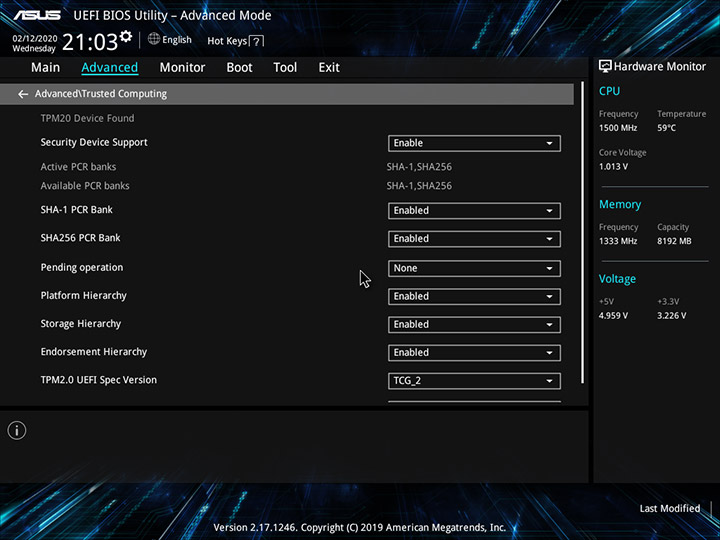Open the Pending operation dropdown
This screenshot has width=720, height=540.
[x=474, y=268]
